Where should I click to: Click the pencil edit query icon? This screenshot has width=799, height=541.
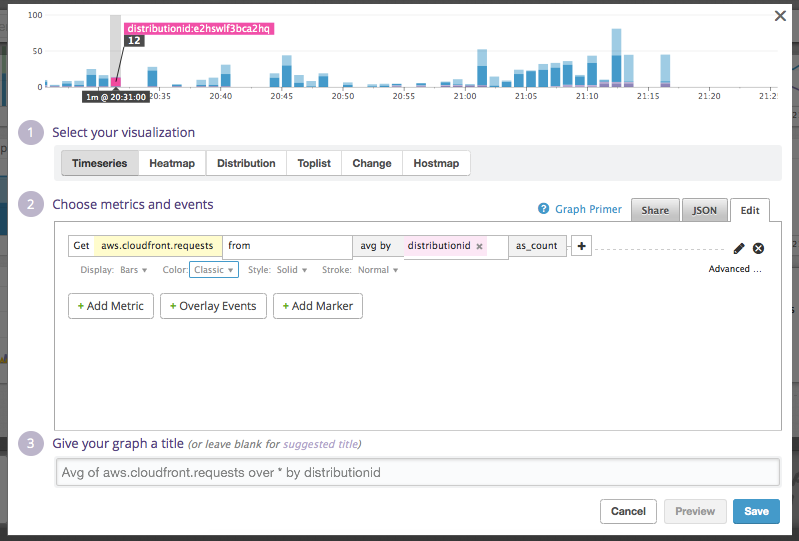[739, 248]
